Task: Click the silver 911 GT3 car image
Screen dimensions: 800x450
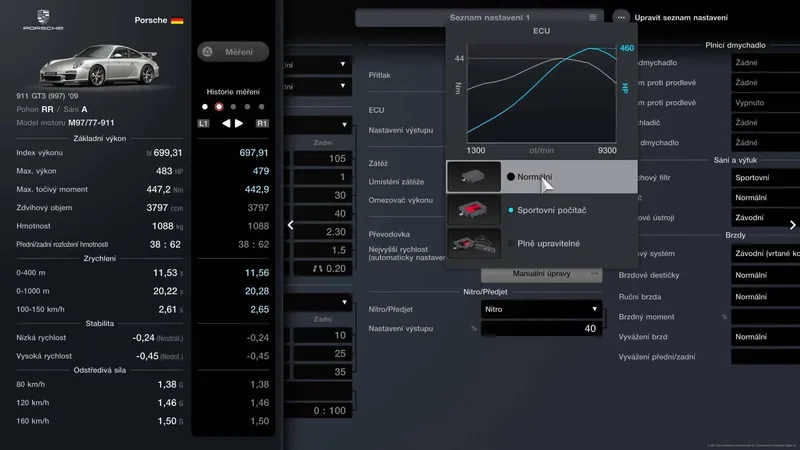Action: click(99, 65)
